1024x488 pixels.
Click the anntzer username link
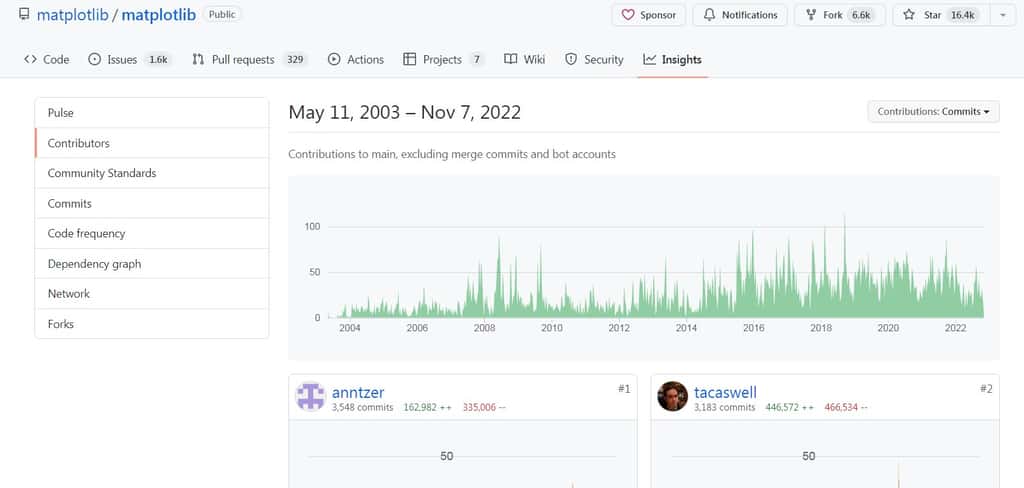[358, 392]
